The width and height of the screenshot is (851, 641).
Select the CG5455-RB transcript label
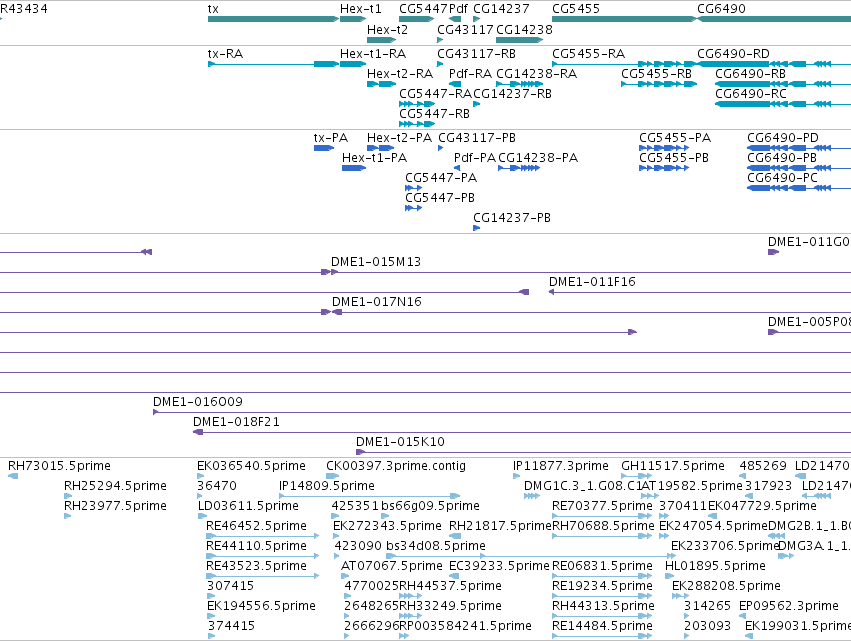pyautogui.click(x=656, y=74)
